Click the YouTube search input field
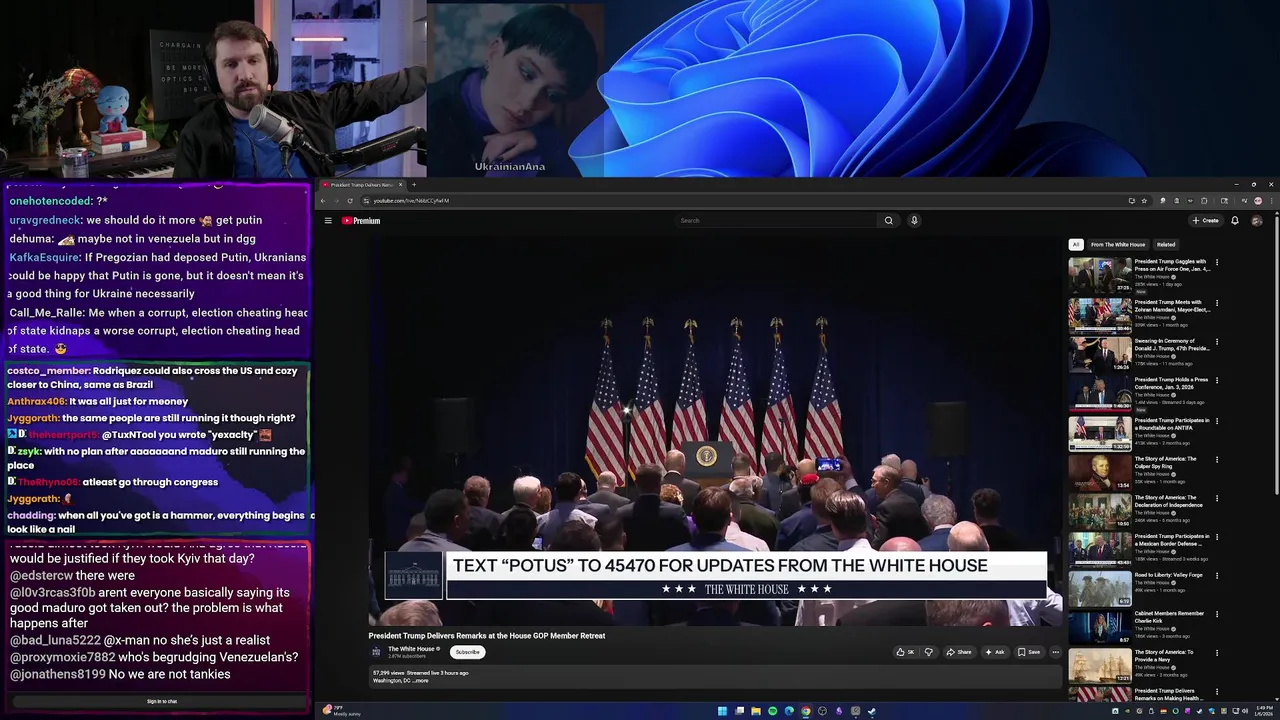1280x720 pixels. 778,221
